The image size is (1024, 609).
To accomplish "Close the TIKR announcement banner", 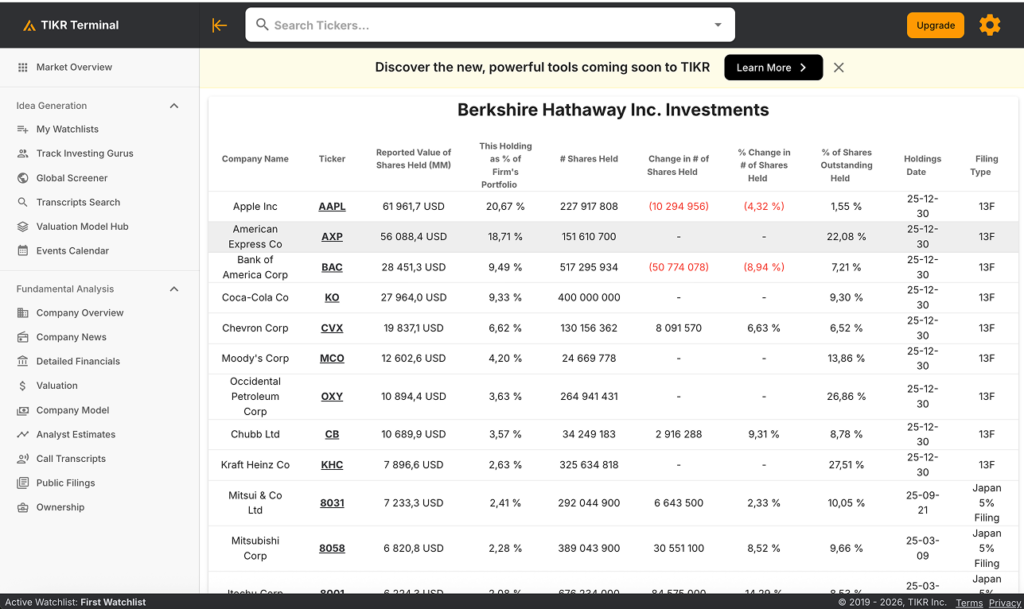I will pos(839,68).
